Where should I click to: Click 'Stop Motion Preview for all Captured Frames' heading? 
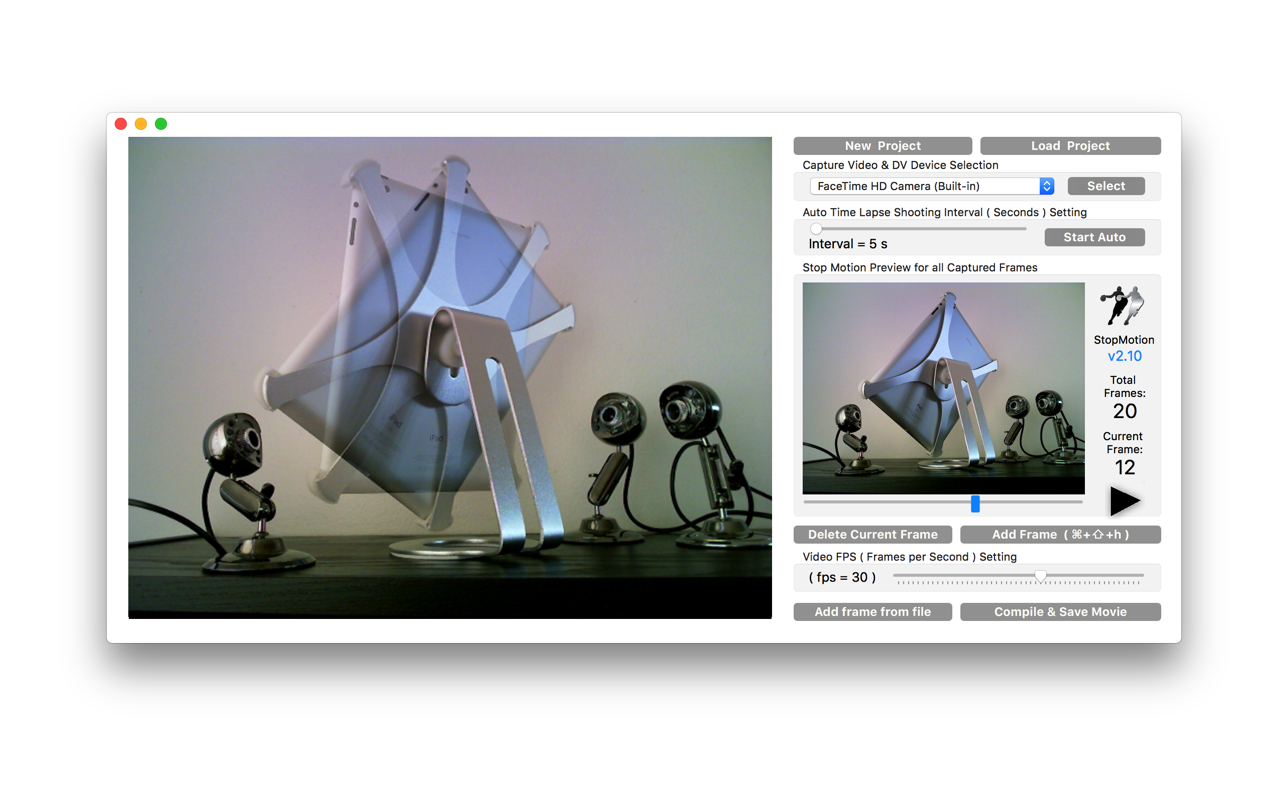click(920, 268)
